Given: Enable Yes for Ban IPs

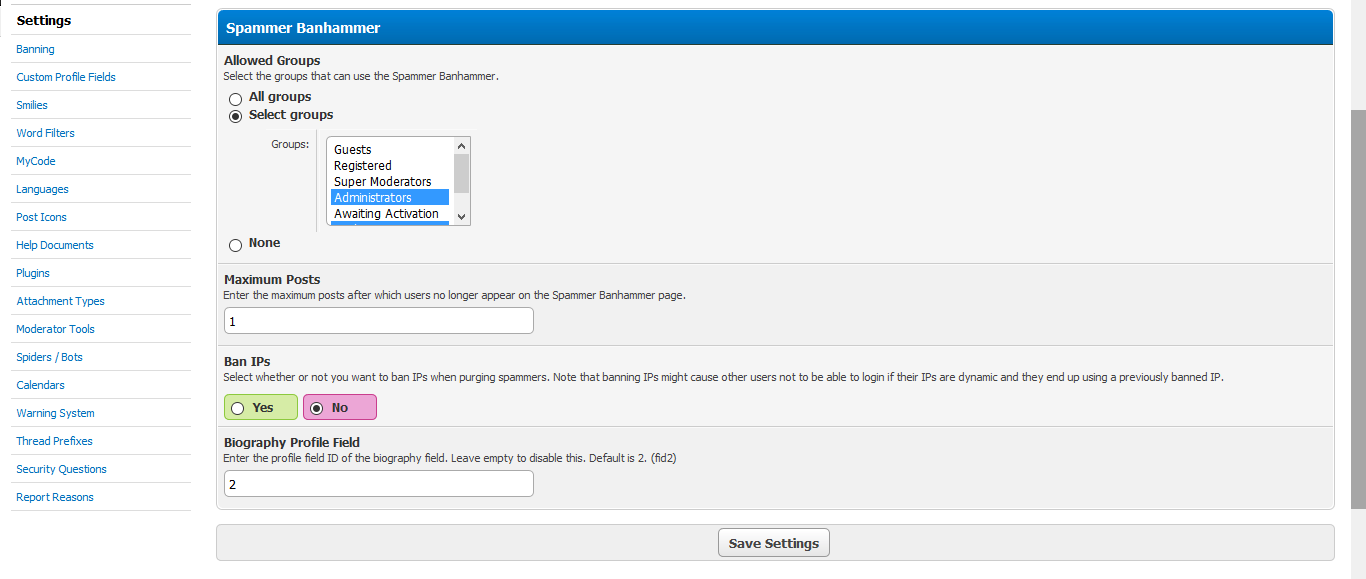Looking at the screenshot, I should tap(238, 408).
